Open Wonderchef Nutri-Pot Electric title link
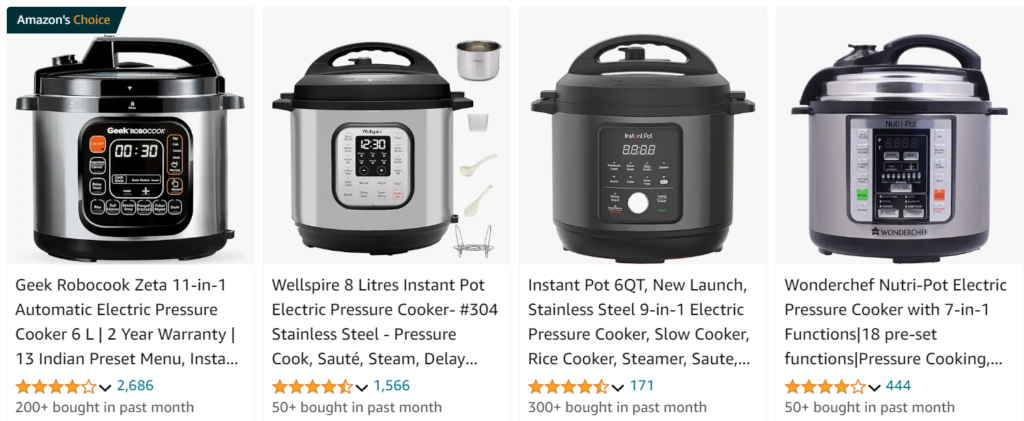Viewport: 1024px width, 421px height. click(896, 322)
